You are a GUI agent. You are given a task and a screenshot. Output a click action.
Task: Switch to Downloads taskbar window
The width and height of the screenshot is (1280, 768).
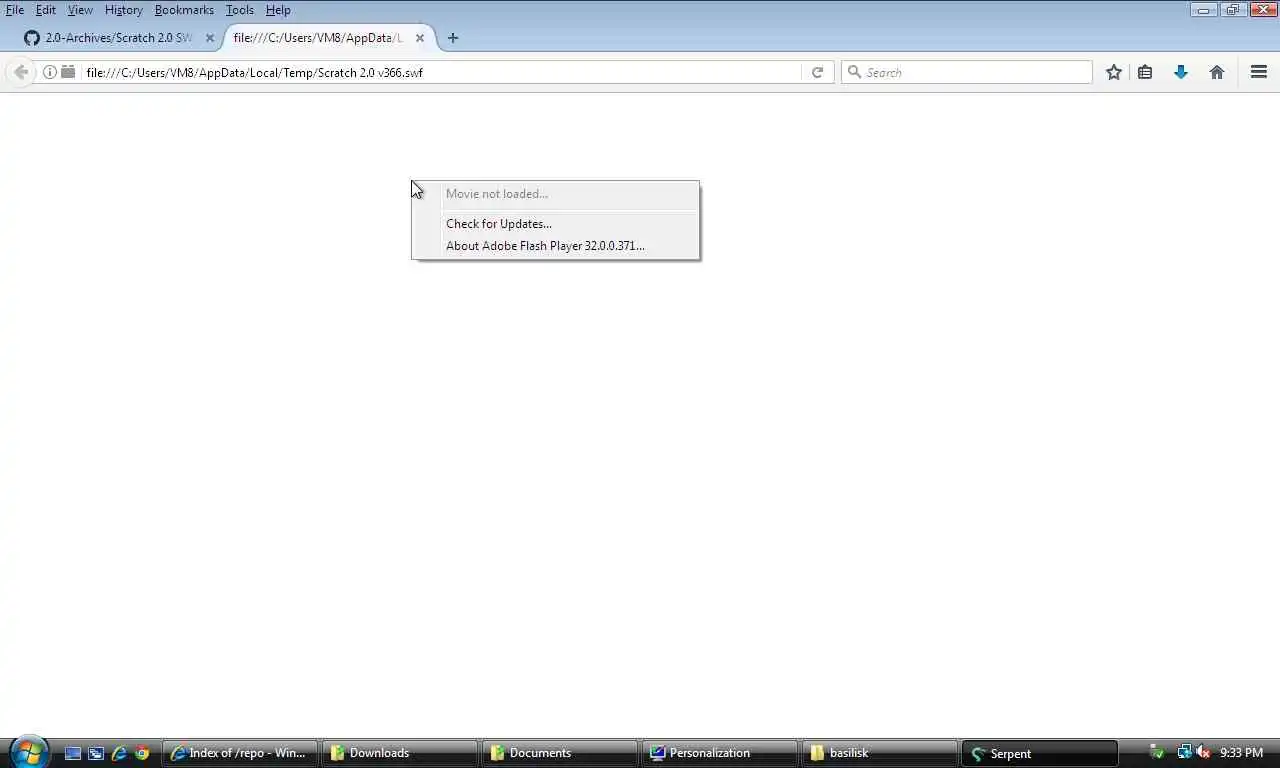400,753
